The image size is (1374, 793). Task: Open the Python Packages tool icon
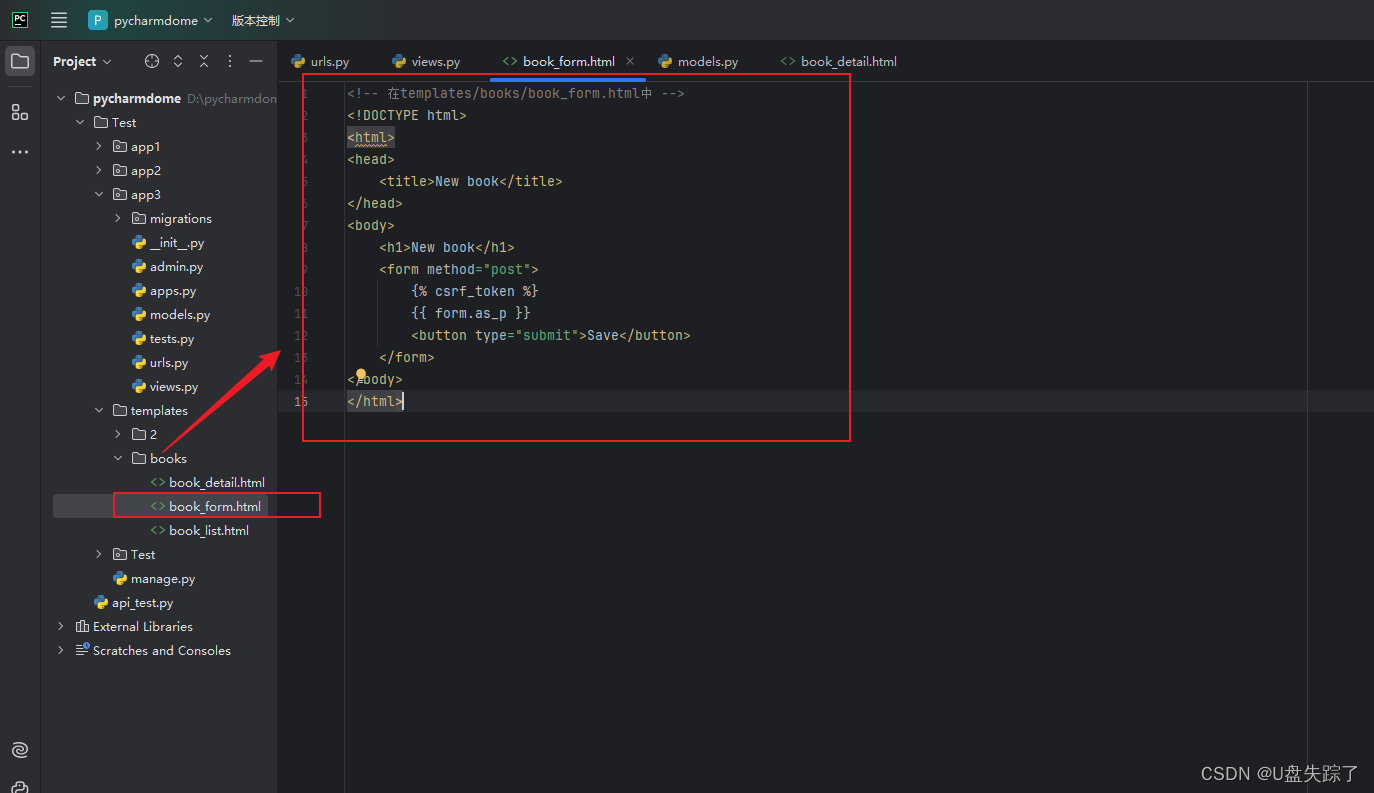(20, 785)
